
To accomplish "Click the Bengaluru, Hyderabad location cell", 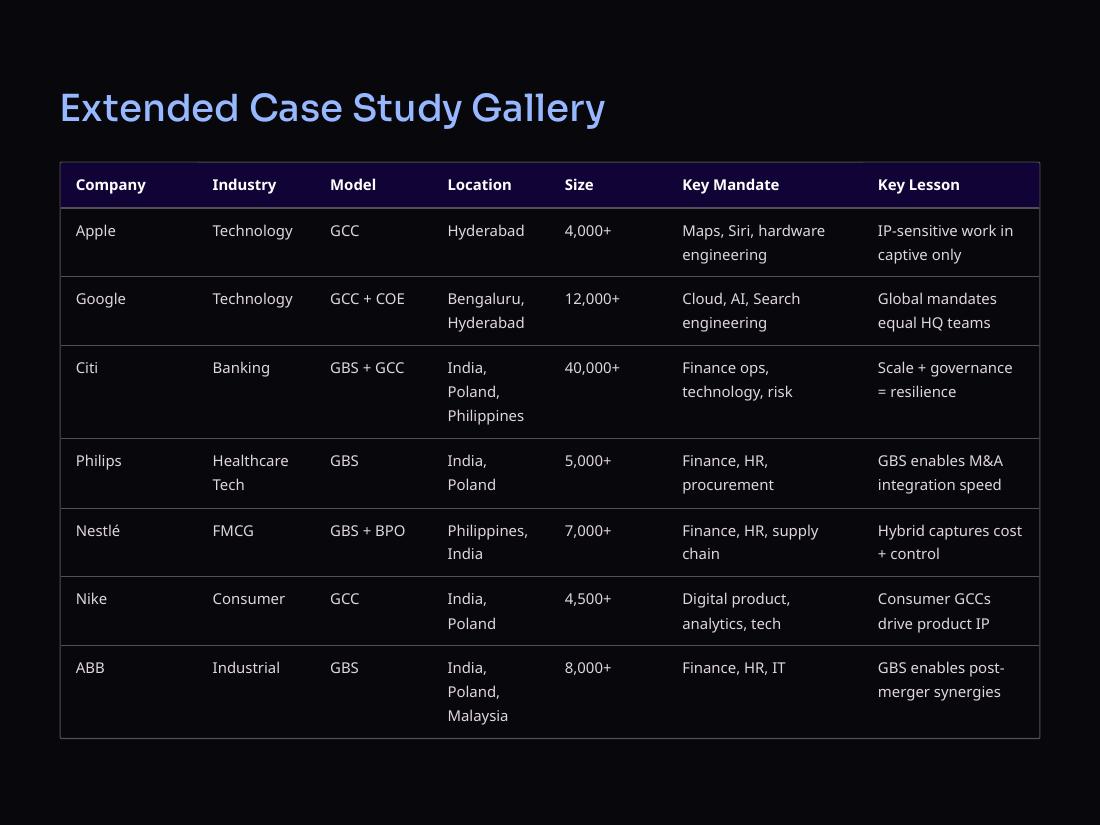I will click(x=486, y=311).
